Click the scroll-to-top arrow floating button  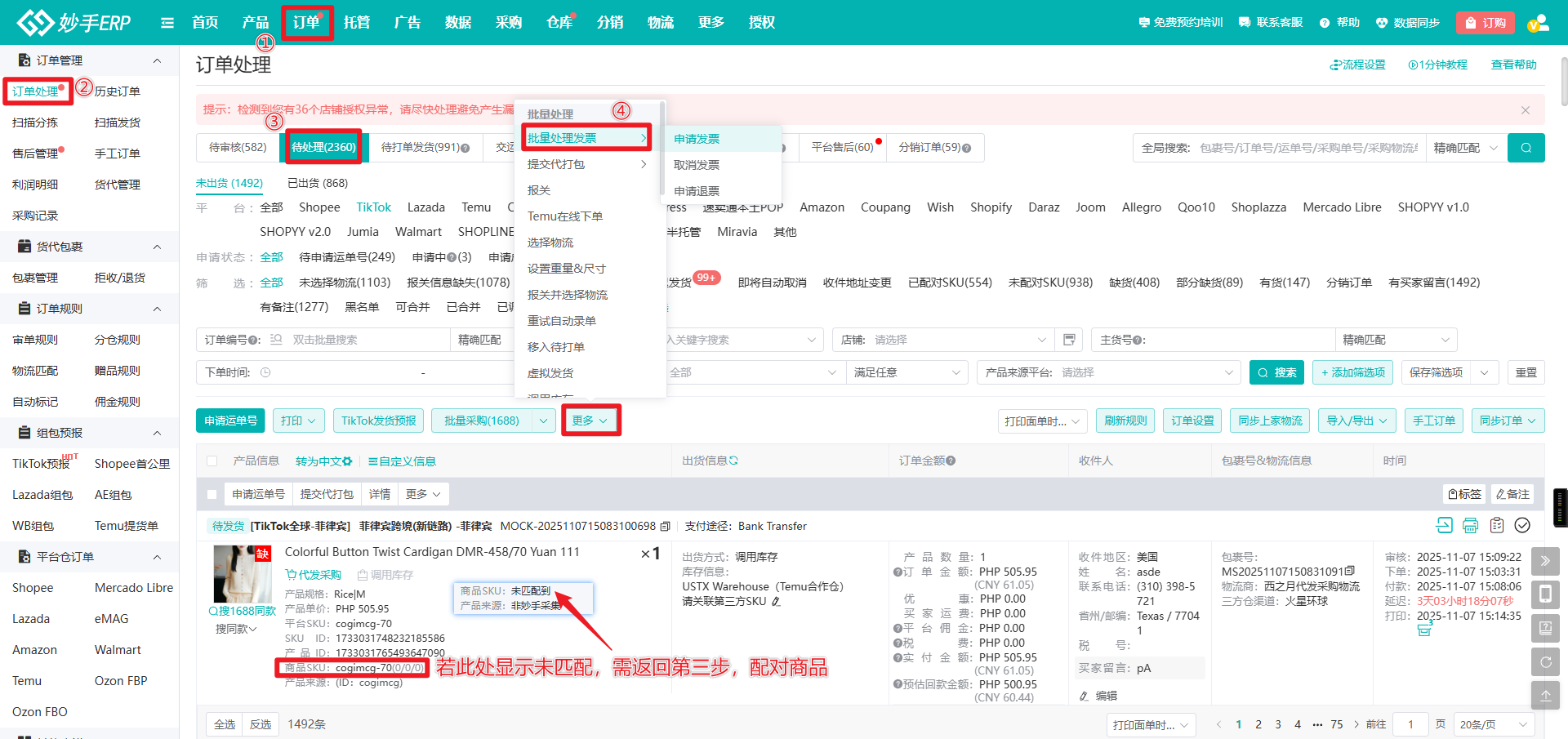click(1545, 696)
